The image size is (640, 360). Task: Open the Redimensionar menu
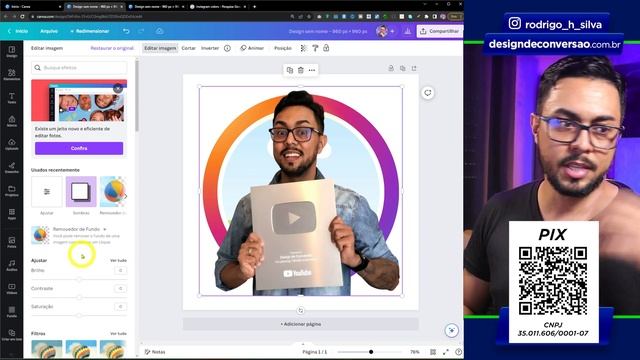click(x=90, y=31)
